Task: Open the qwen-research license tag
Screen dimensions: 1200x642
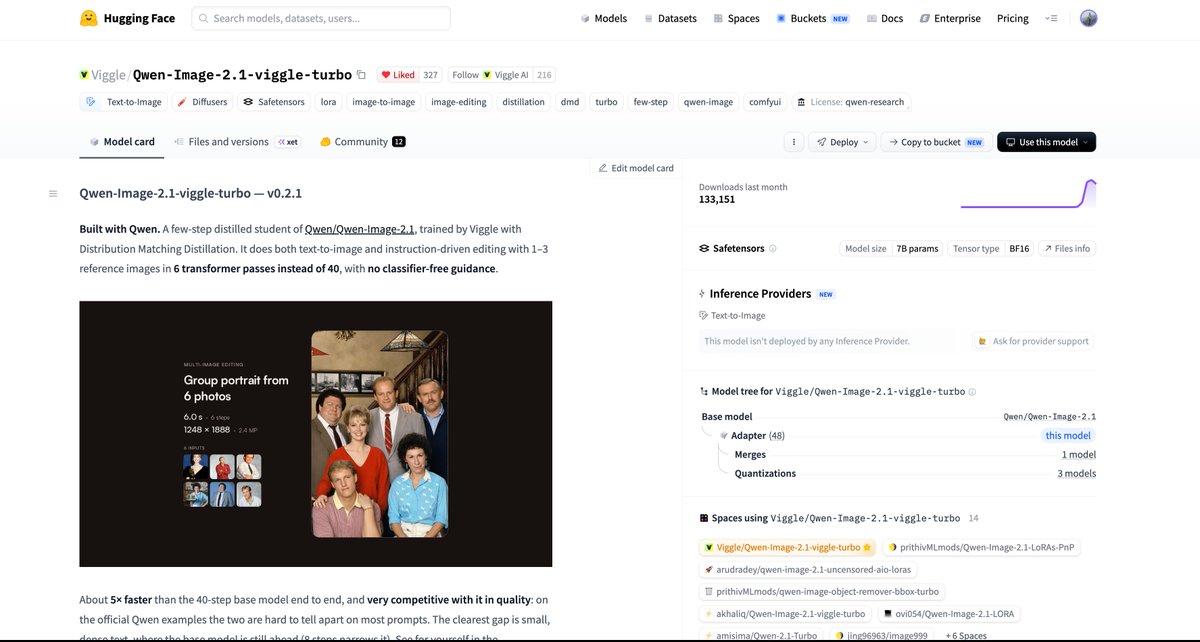Action: (x=851, y=102)
